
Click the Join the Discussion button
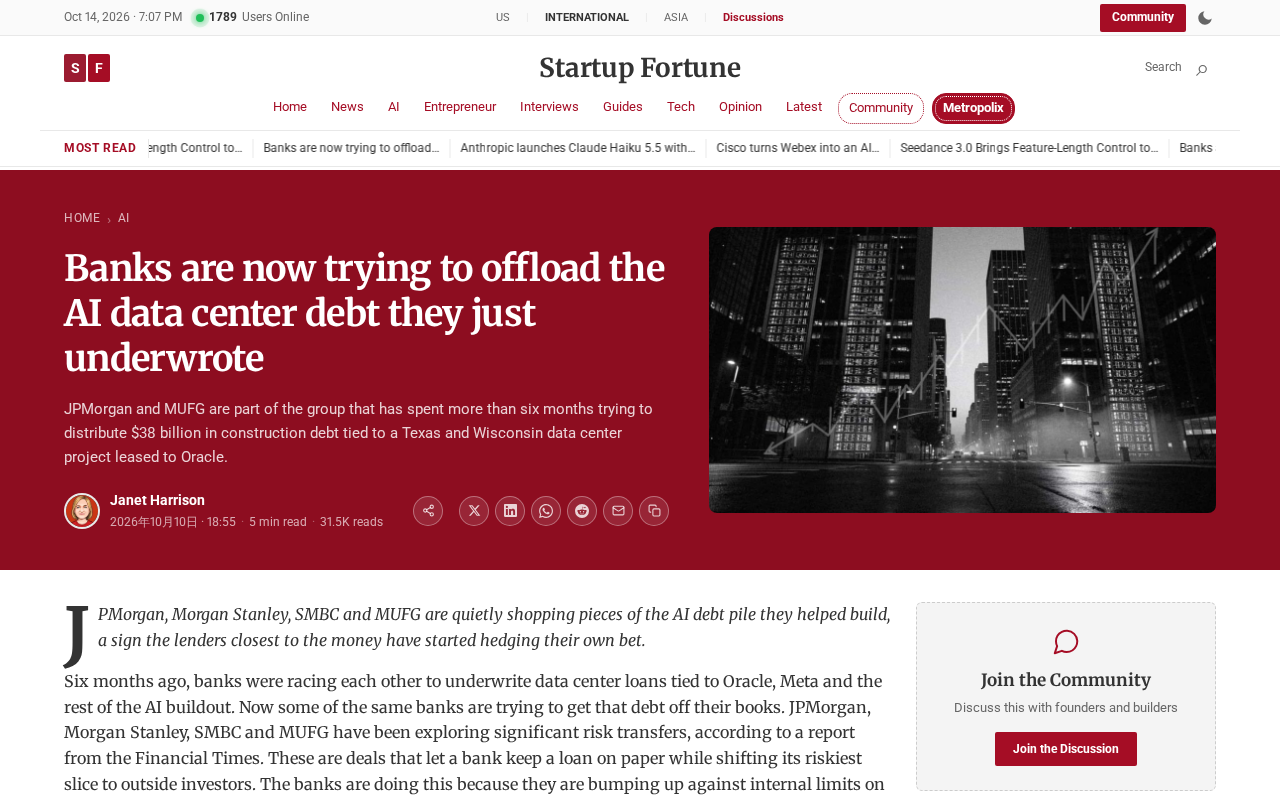(1066, 749)
